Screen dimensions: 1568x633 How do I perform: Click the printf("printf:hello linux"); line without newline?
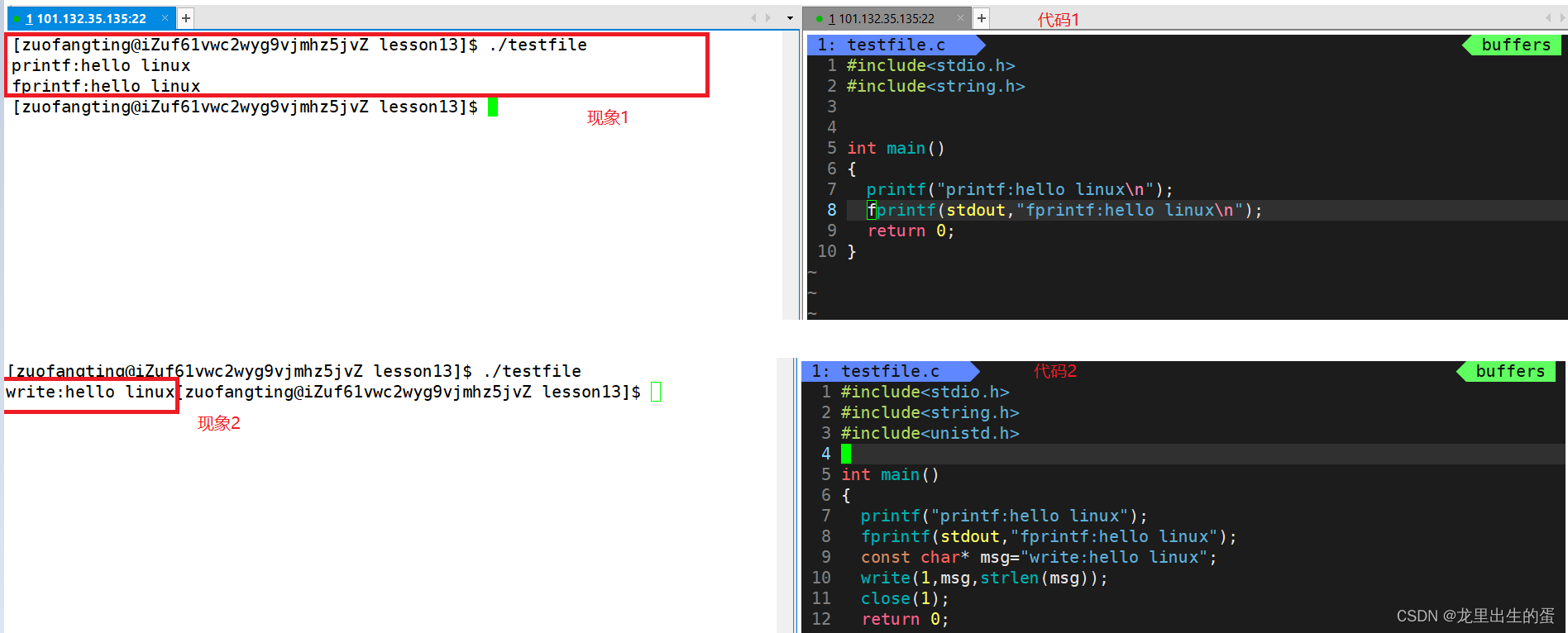pyautogui.click(x=1004, y=516)
